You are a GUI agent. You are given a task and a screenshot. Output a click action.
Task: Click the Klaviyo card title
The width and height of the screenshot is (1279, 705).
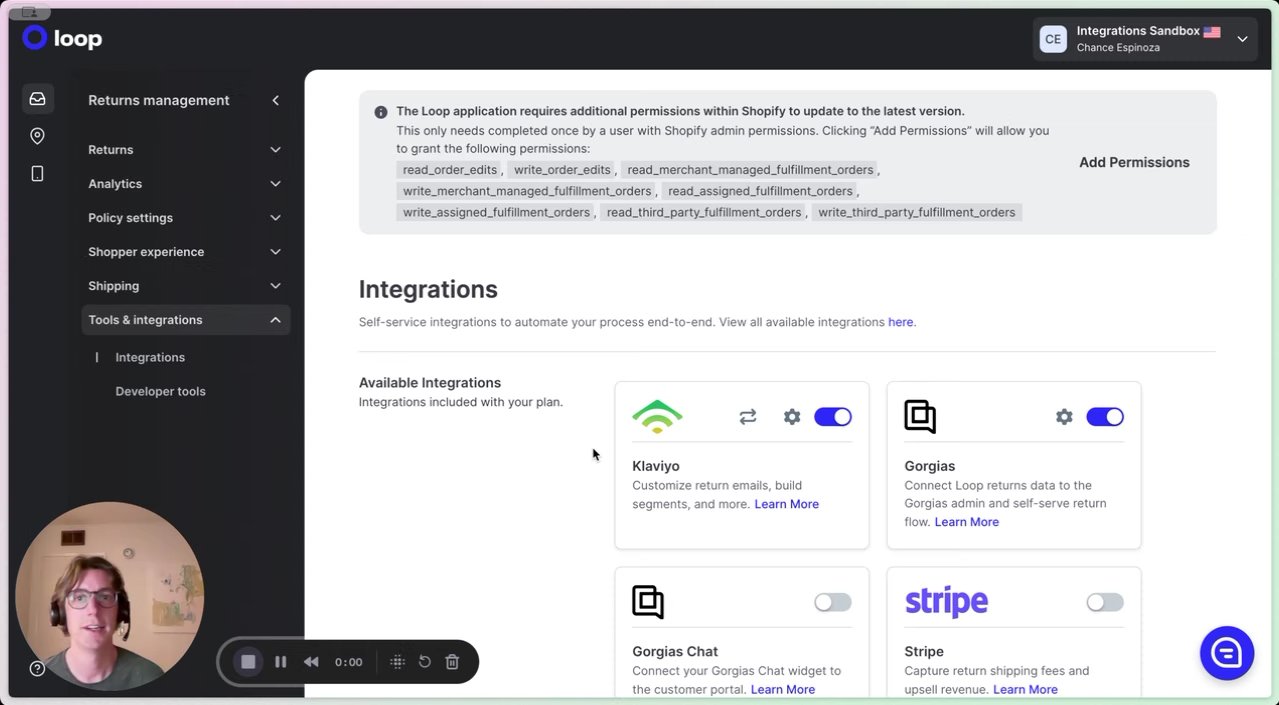tap(656, 466)
